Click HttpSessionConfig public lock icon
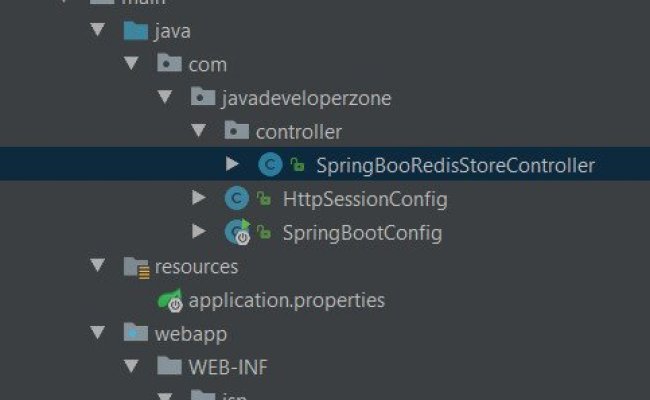 (x=264, y=199)
